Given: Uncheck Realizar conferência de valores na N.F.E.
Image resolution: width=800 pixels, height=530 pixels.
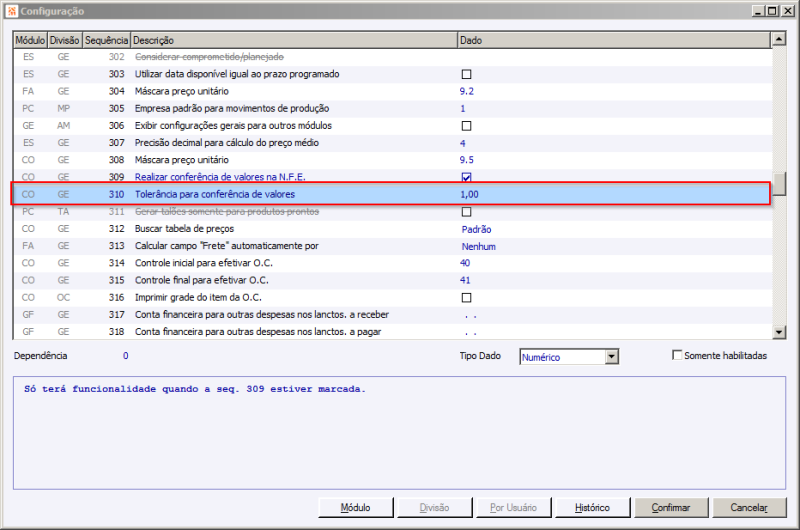Looking at the screenshot, I should point(466,177).
